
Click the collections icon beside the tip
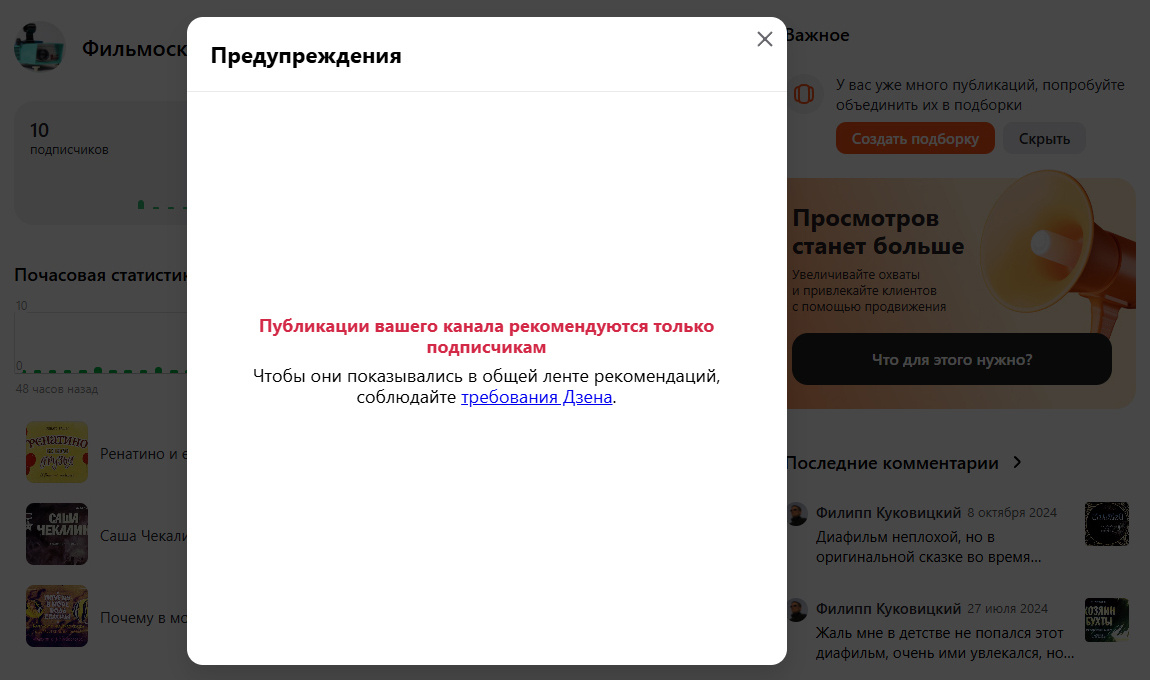tap(804, 94)
